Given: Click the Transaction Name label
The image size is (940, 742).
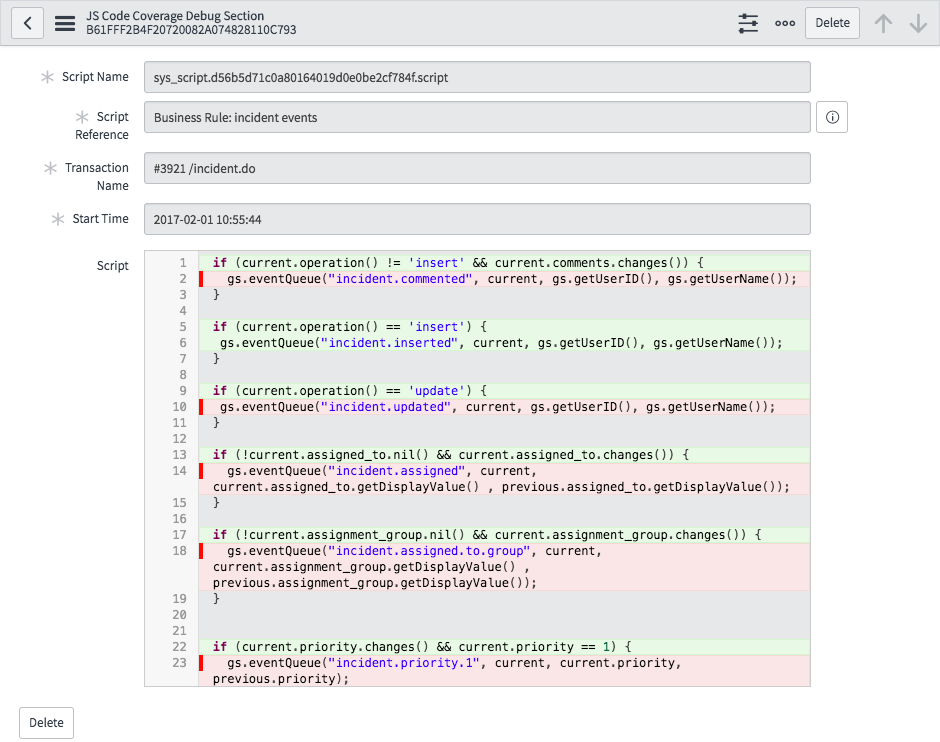Looking at the screenshot, I should coord(97,176).
